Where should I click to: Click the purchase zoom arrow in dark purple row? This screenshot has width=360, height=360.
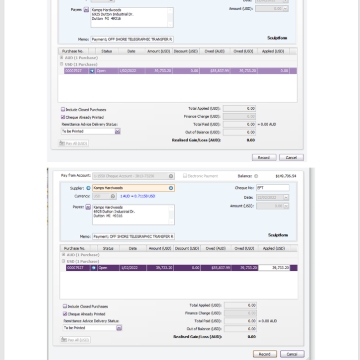coord(94,268)
